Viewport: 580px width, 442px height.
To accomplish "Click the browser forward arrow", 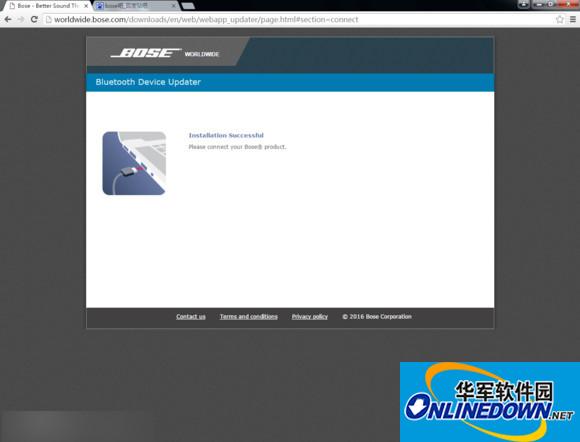I will (21, 19).
